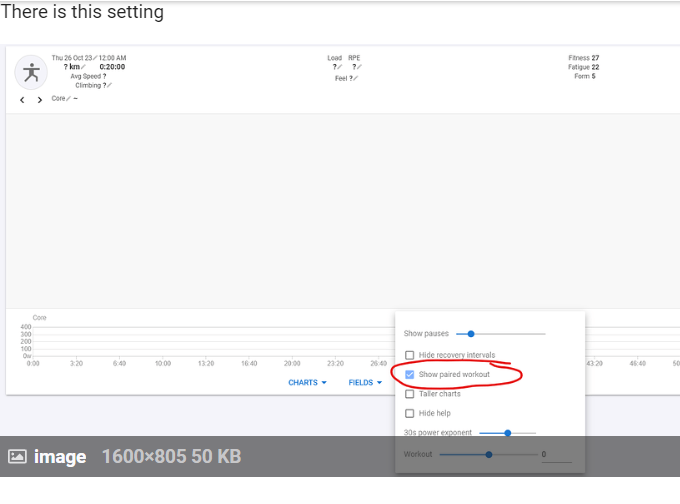Viewport: 680px width, 504px height.
Task: Open the FIELDS dropdown
Action: [x=365, y=383]
